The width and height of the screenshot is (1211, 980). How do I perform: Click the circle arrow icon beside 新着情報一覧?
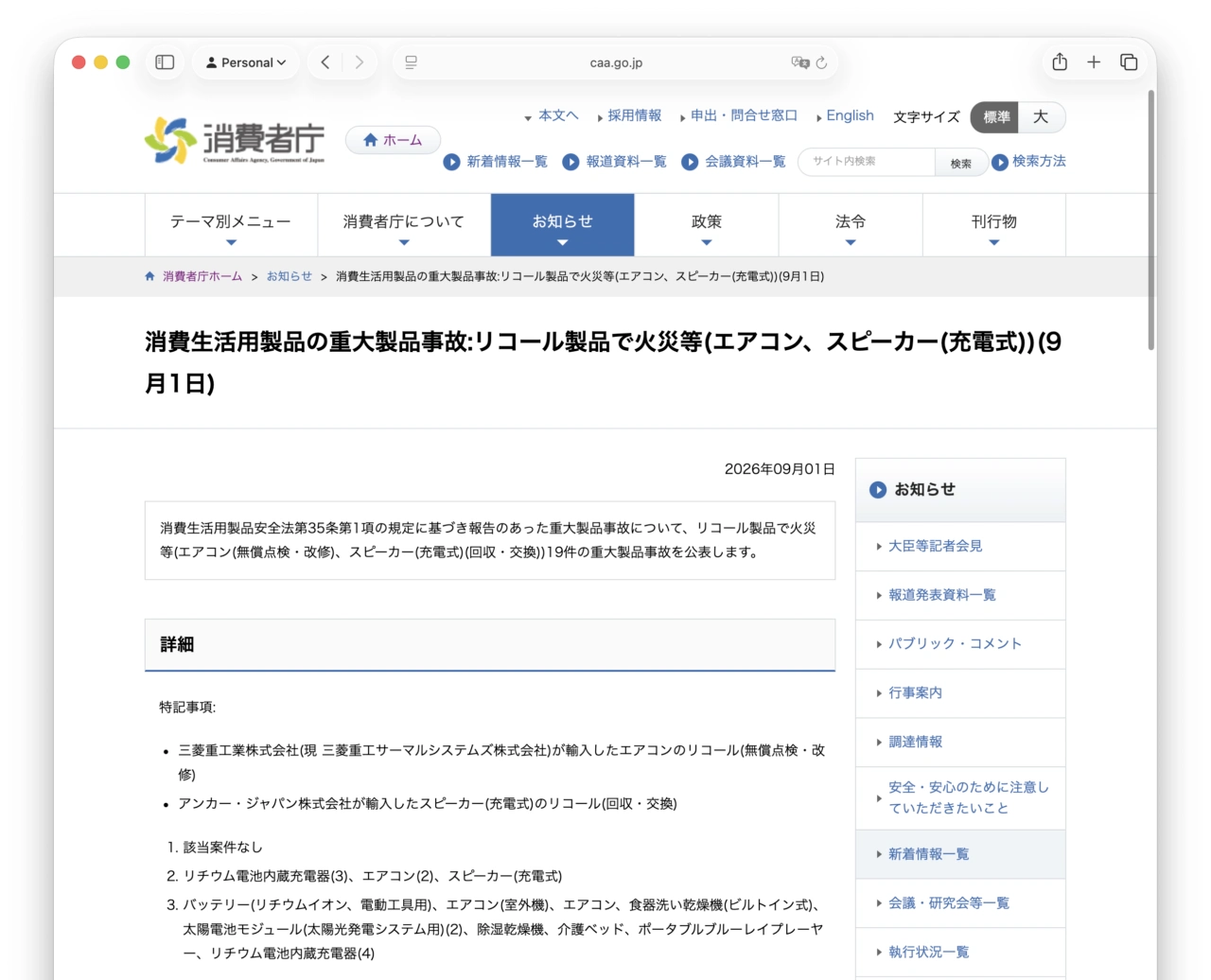pos(451,162)
